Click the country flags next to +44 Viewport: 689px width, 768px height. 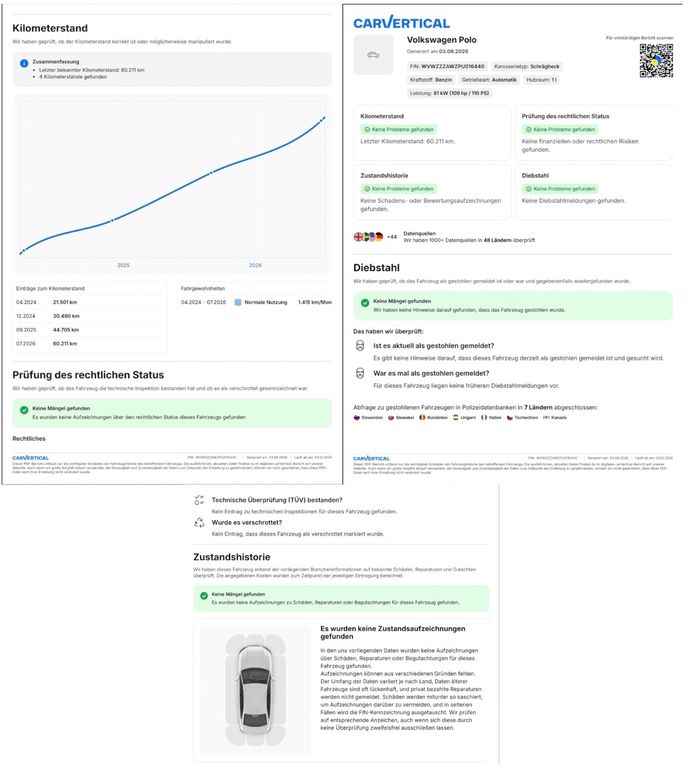(368, 237)
